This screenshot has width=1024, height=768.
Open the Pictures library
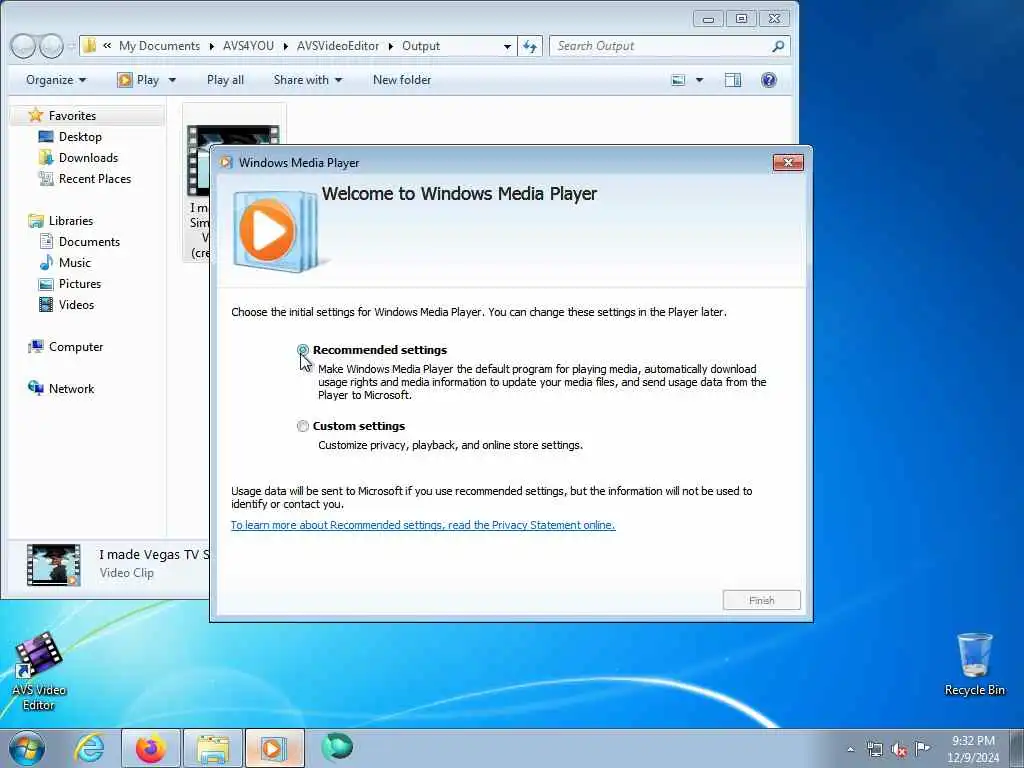80,283
